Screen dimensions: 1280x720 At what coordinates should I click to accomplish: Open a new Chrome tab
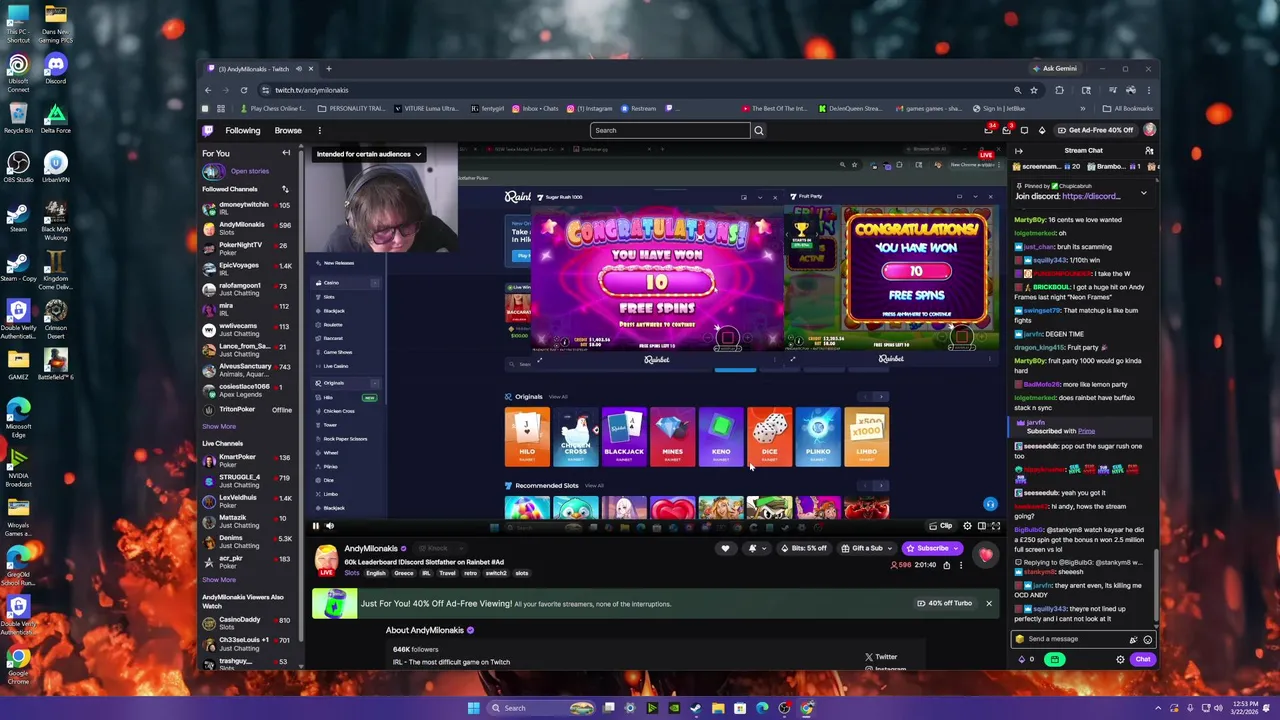point(329,69)
